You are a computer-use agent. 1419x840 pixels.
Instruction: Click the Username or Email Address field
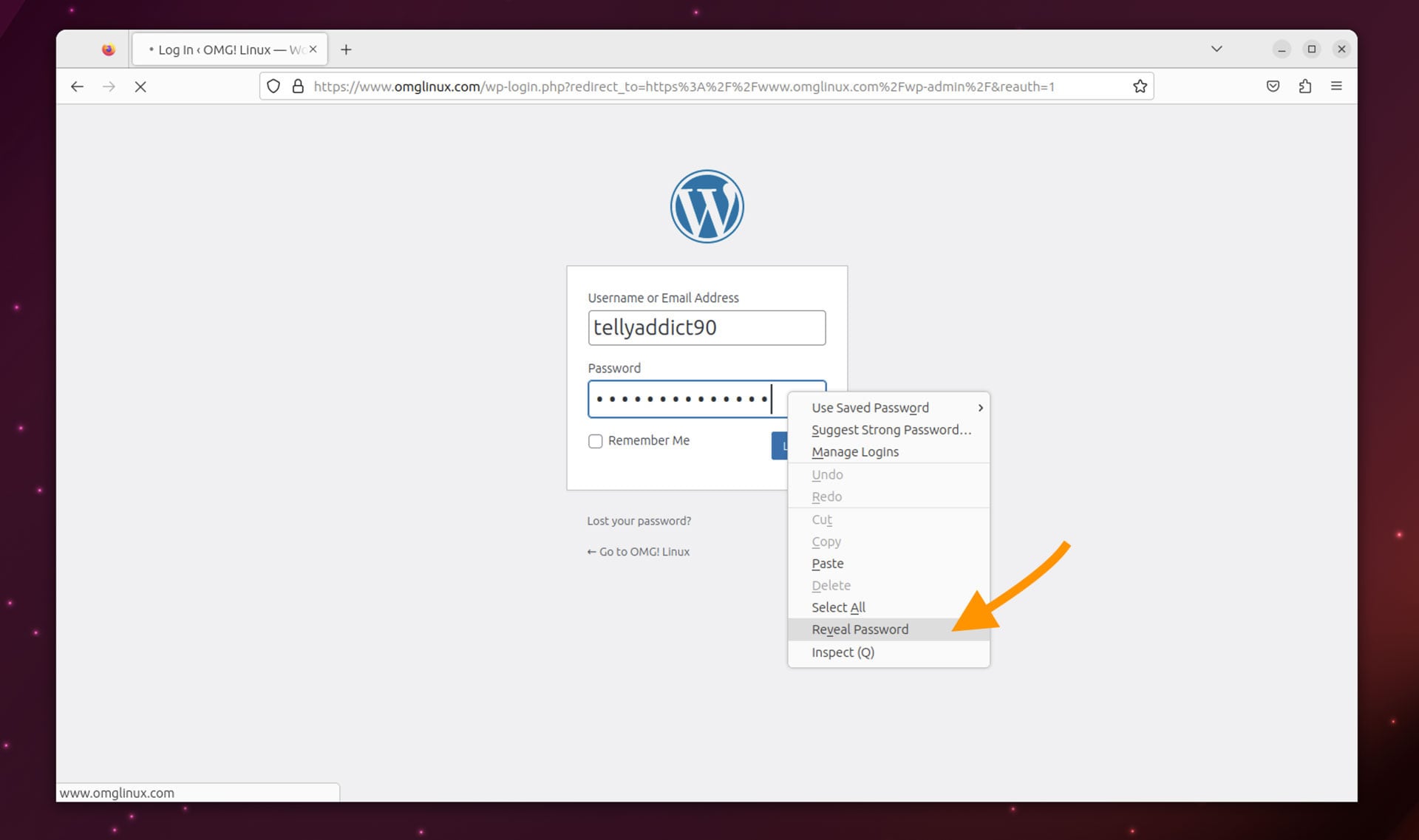707,327
